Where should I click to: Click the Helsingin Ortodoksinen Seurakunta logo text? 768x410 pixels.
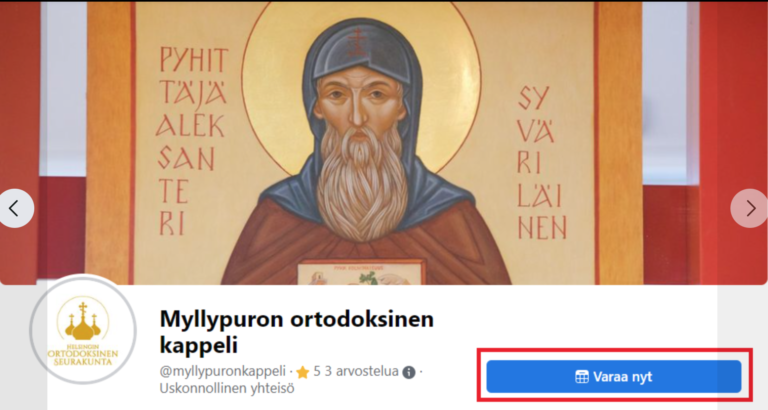(x=83, y=354)
